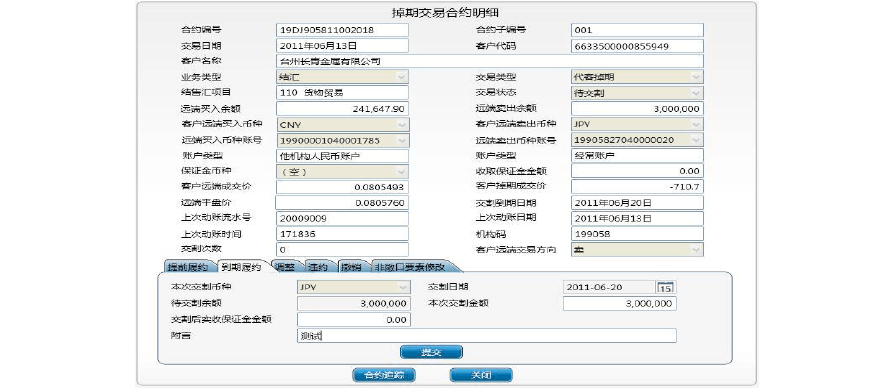The image size is (893, 388).
Task: Focus the 交割日期 date field 2011-06-20
Action: (x=609, y=288)
